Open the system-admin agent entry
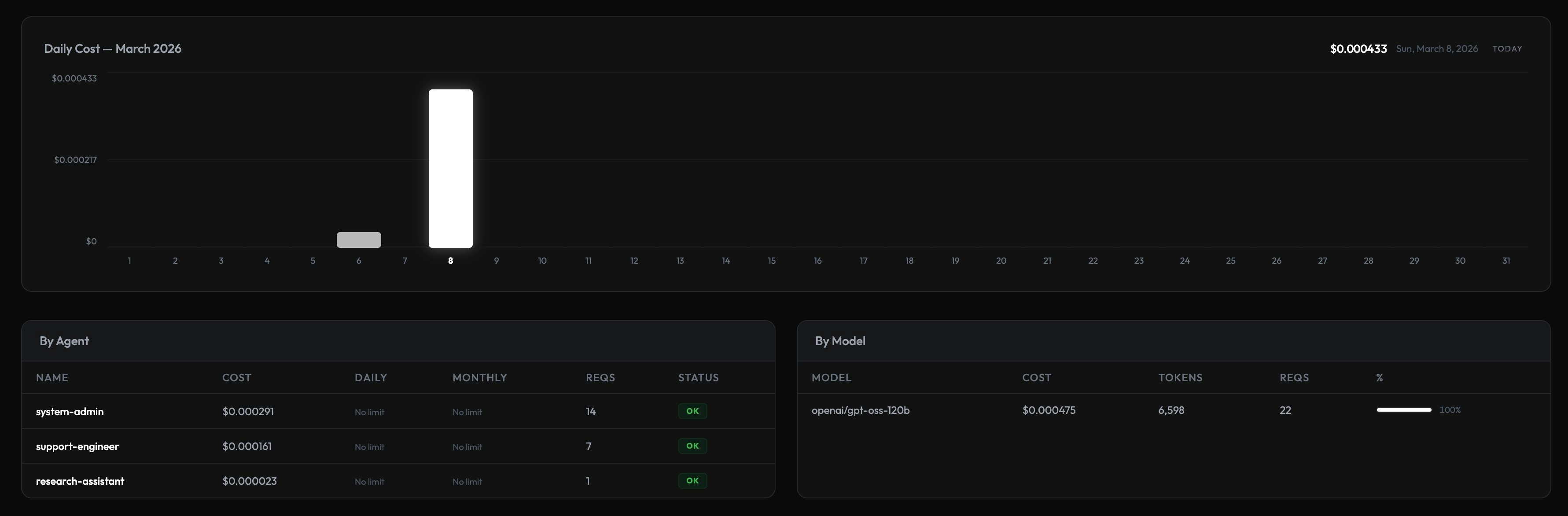This screenshot has height=516, width=1568. 70,411
